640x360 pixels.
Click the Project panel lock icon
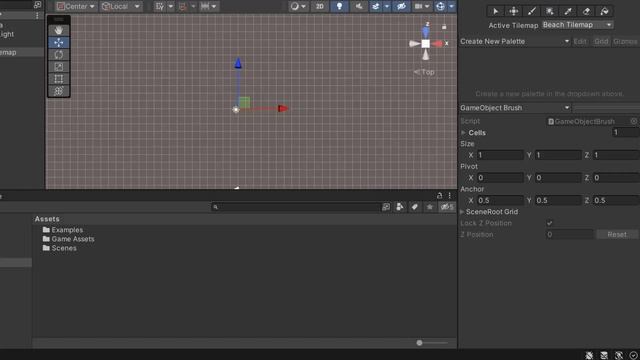[x=440, y=196]
